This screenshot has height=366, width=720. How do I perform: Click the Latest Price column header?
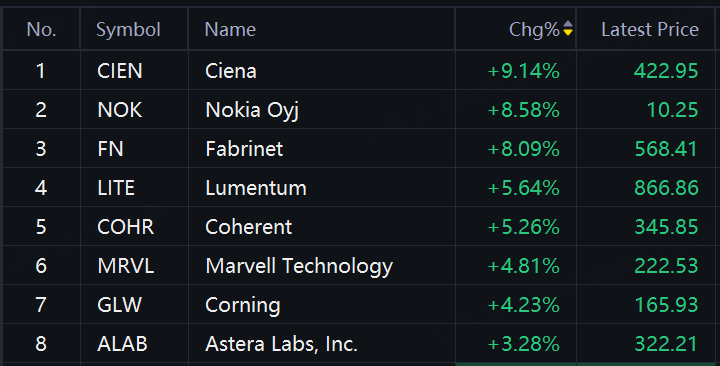click(x=650, y=30)
